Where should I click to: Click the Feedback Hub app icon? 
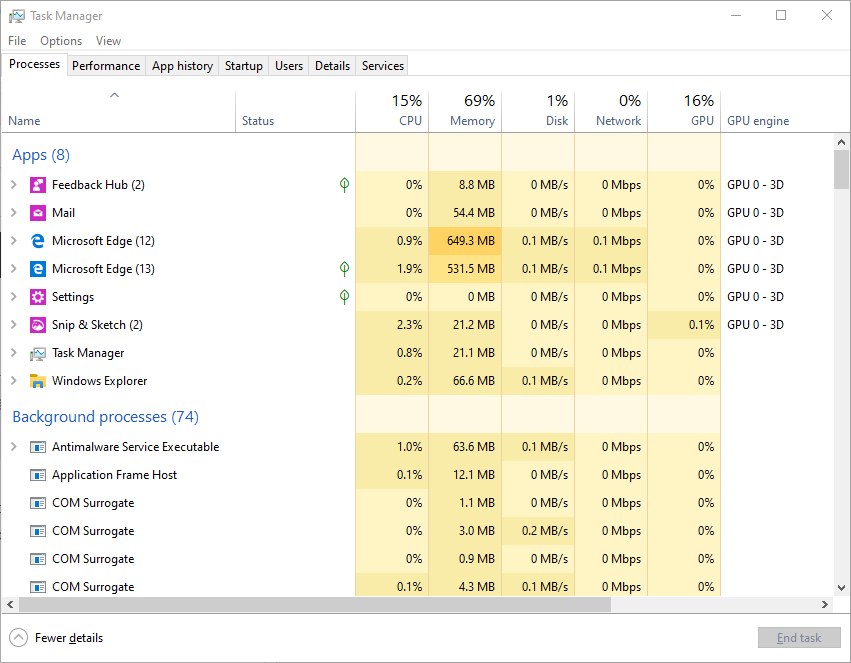[37, 185]
